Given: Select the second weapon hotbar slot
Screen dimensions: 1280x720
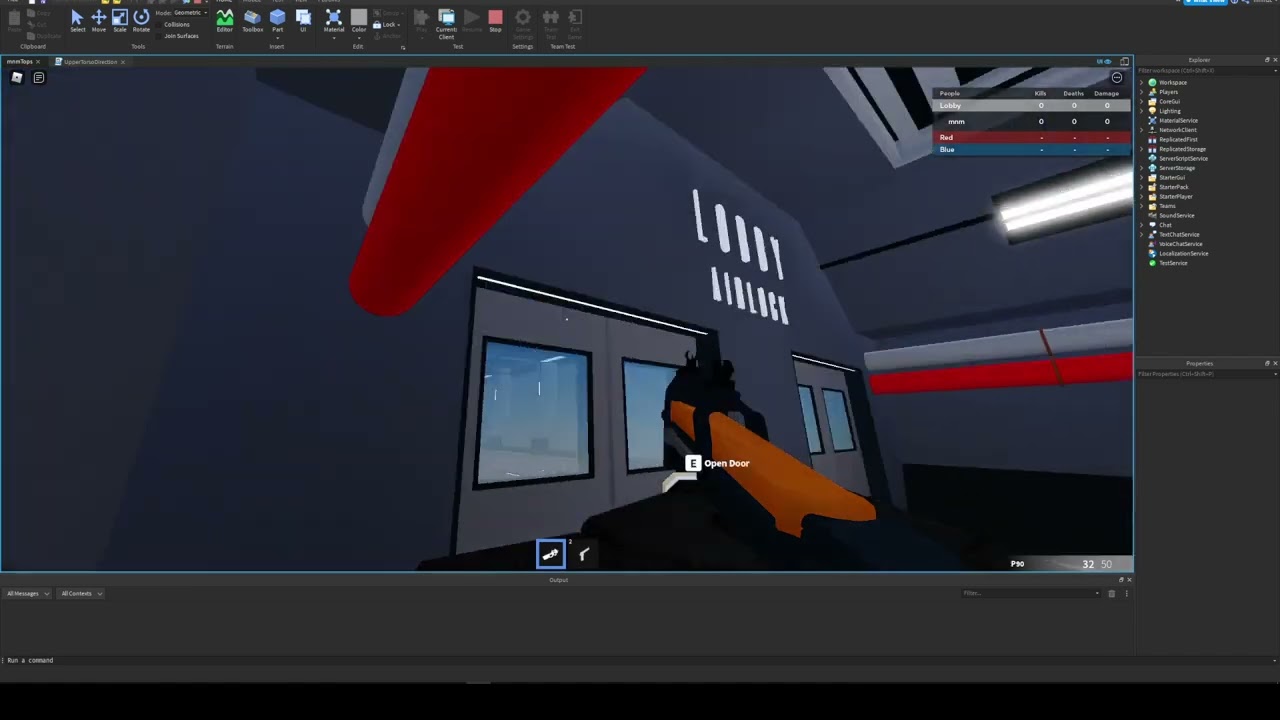Looking at the screenshot, I should [583, 553].
